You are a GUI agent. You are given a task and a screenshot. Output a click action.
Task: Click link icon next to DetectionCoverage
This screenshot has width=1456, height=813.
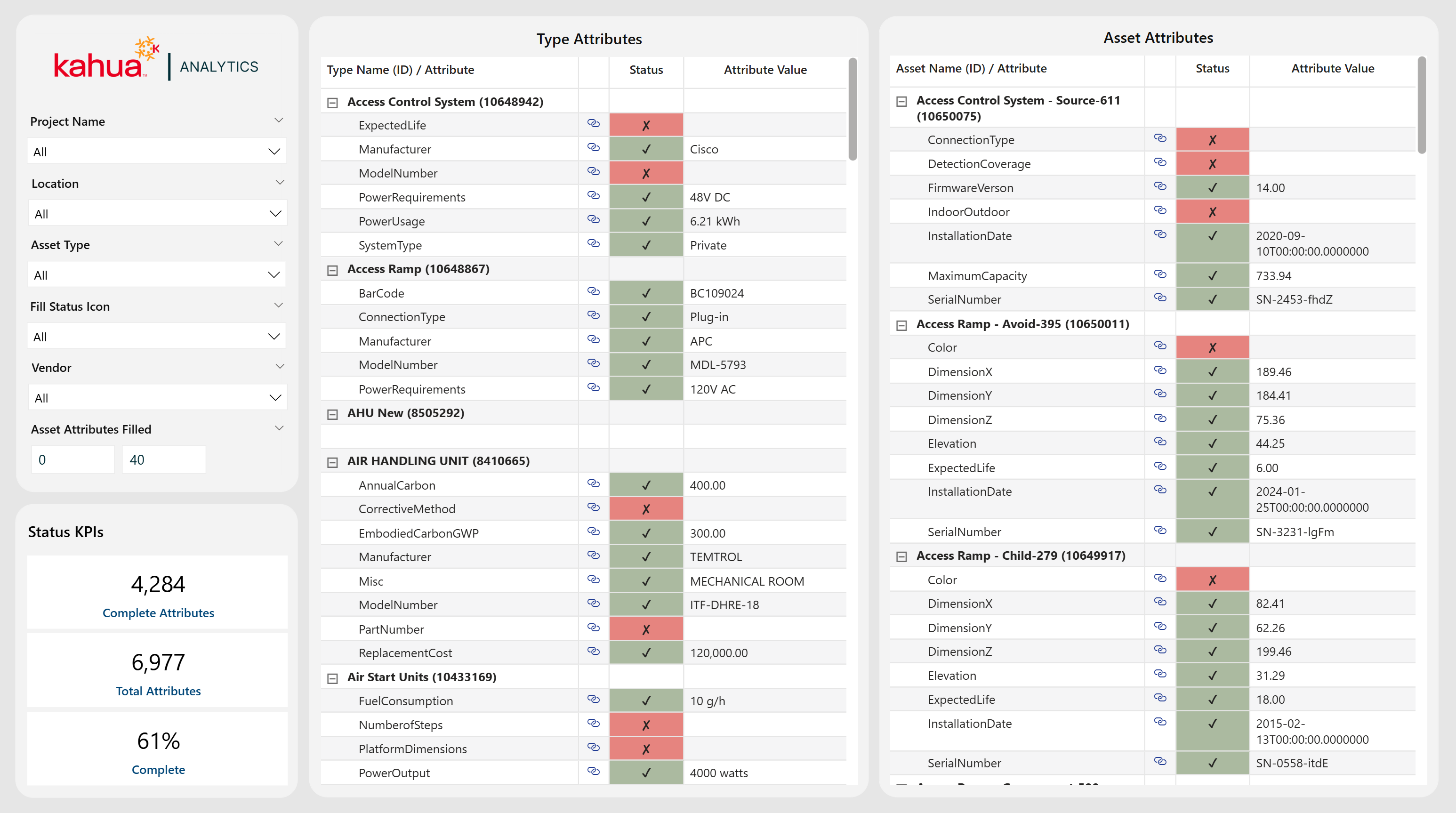tap(1160, 162)
